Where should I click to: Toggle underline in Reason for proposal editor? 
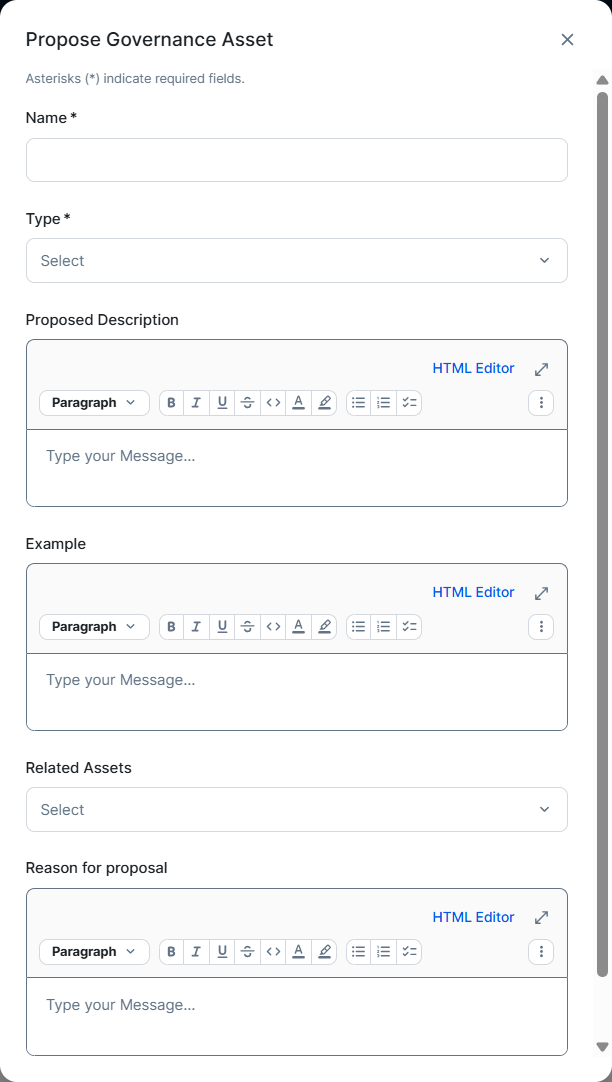[x=222, y=952]
